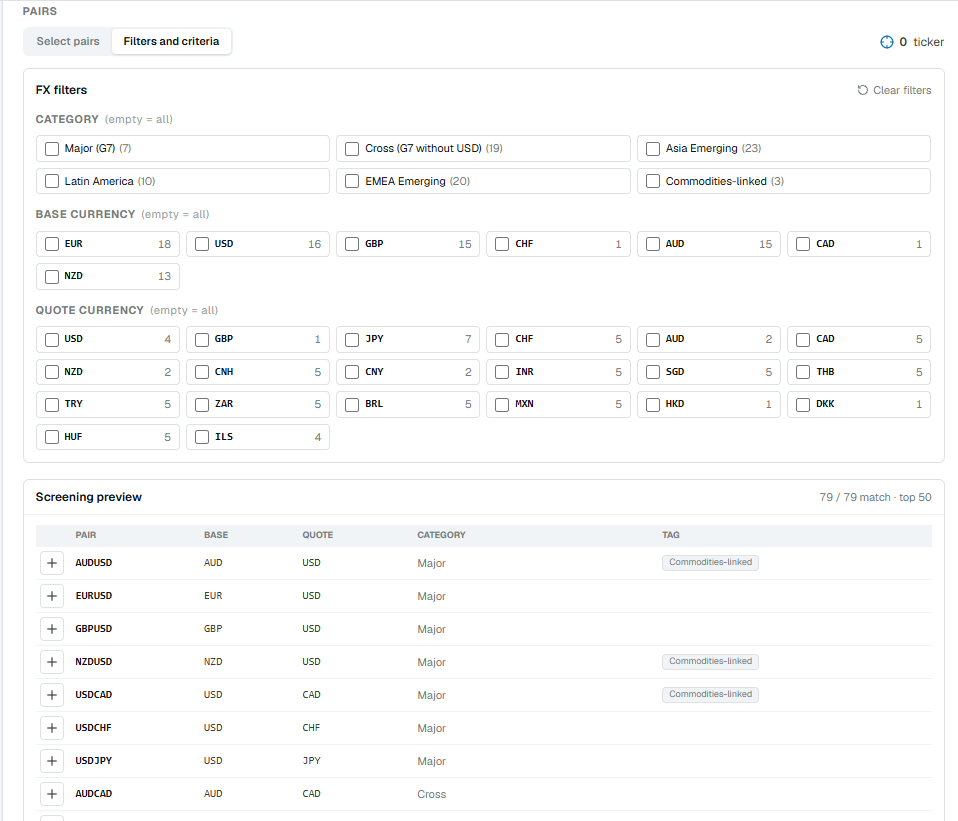Add AUDCAD pair with plus icon
The image size is (958, 821).
click(52, 794)
